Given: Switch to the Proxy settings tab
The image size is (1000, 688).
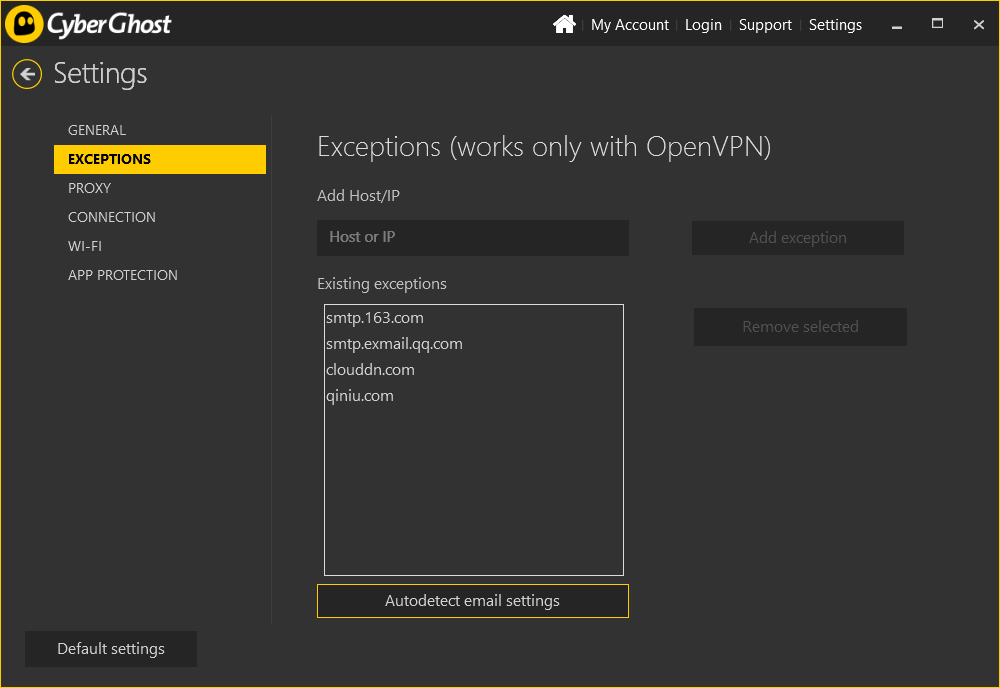Looking at the screenshot, I should (x=160, y=188).
